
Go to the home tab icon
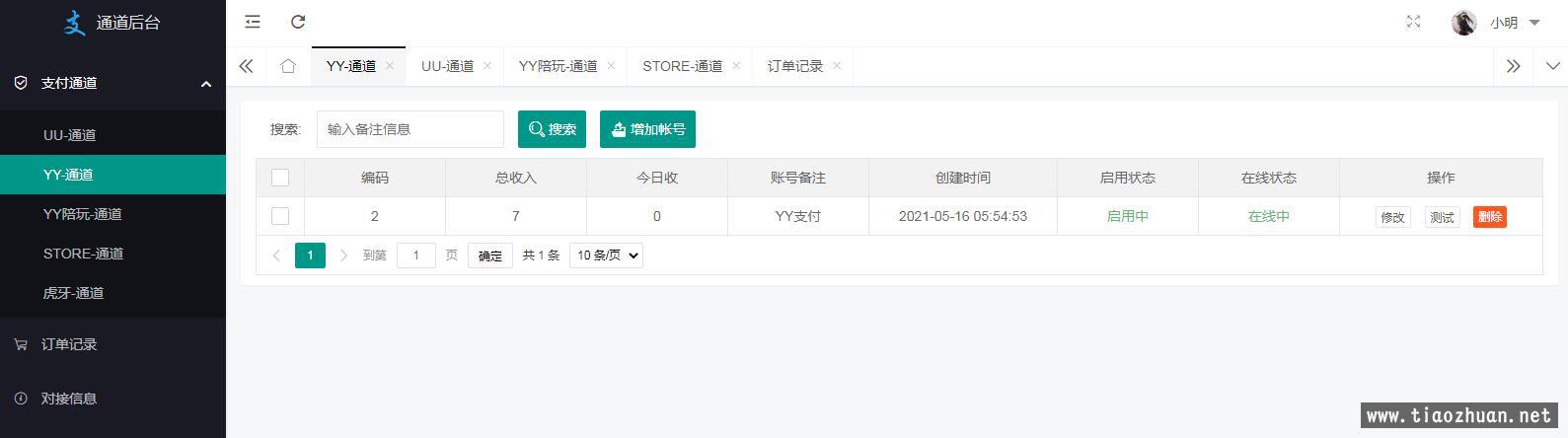point(288,66)
